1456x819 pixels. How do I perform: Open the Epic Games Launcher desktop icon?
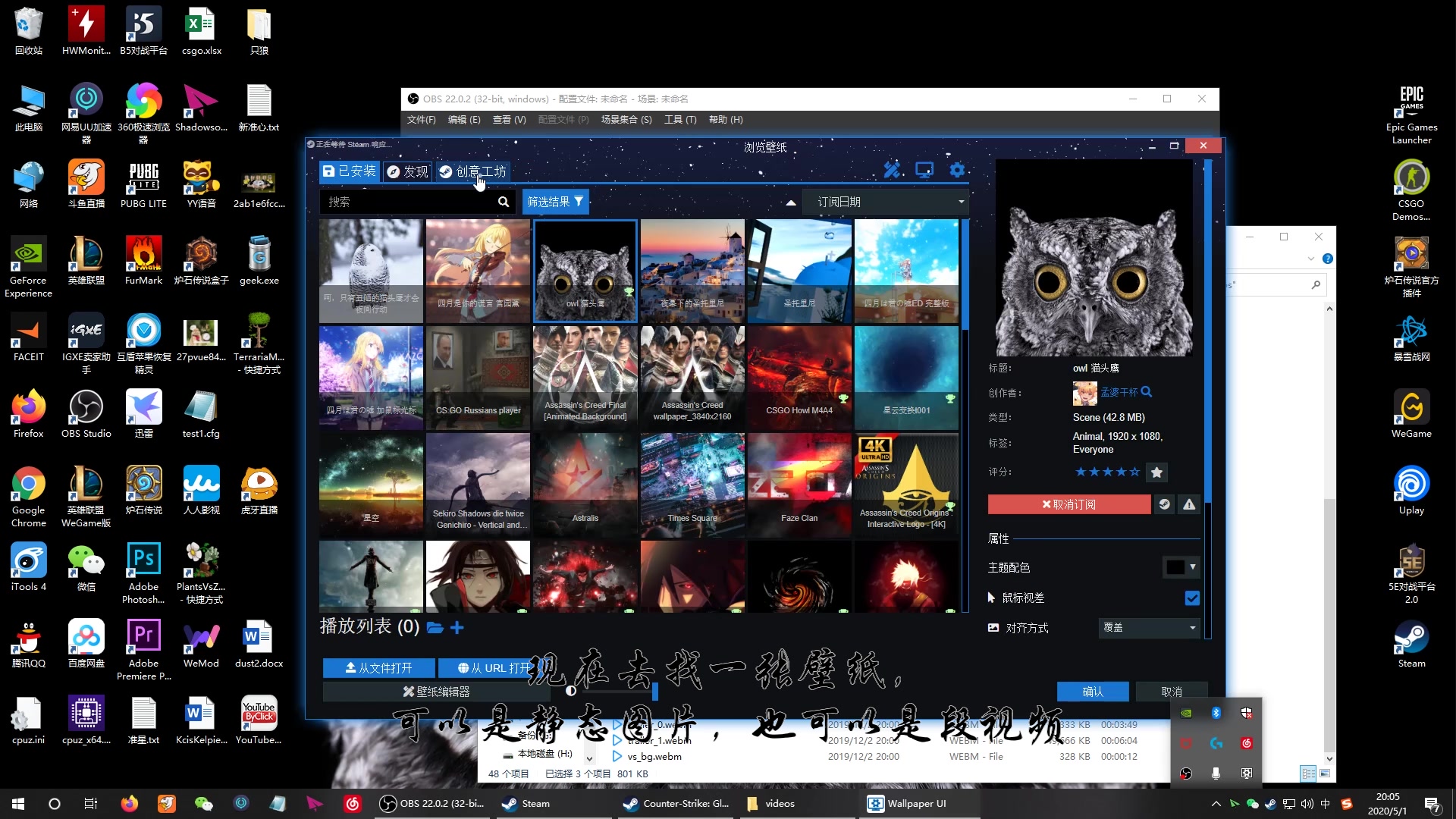[x=1411, y=114]
